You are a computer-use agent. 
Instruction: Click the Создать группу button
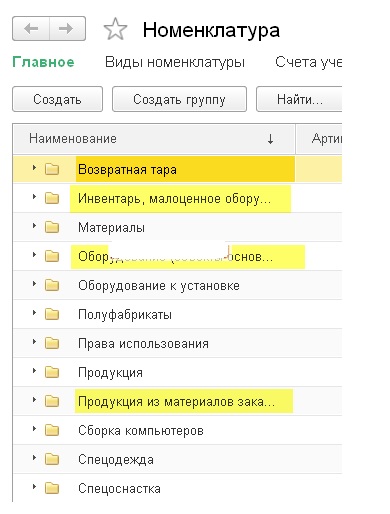[179, 99]
